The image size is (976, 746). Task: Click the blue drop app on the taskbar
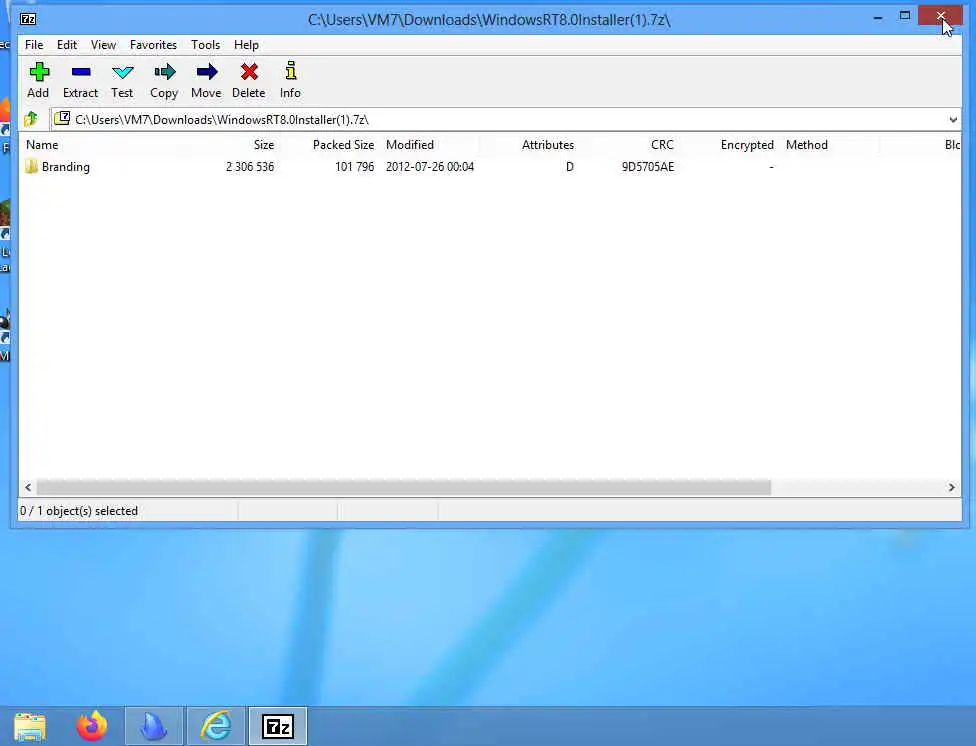[x=154, y=726]
